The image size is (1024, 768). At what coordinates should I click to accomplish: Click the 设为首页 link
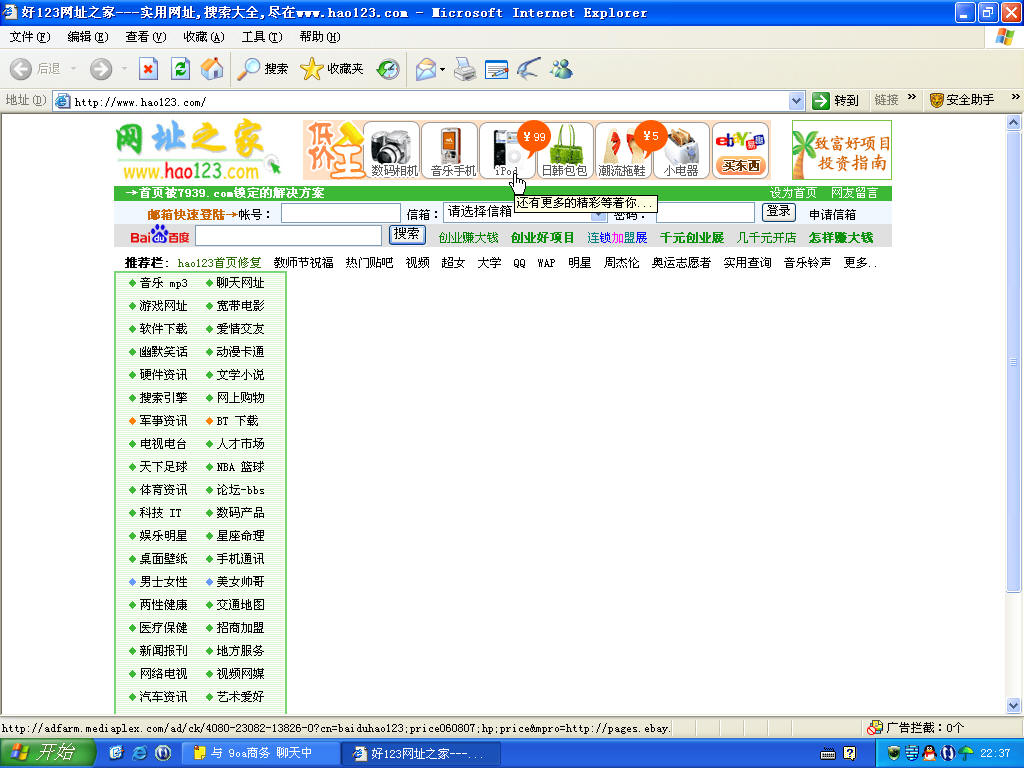coord(793,193)
